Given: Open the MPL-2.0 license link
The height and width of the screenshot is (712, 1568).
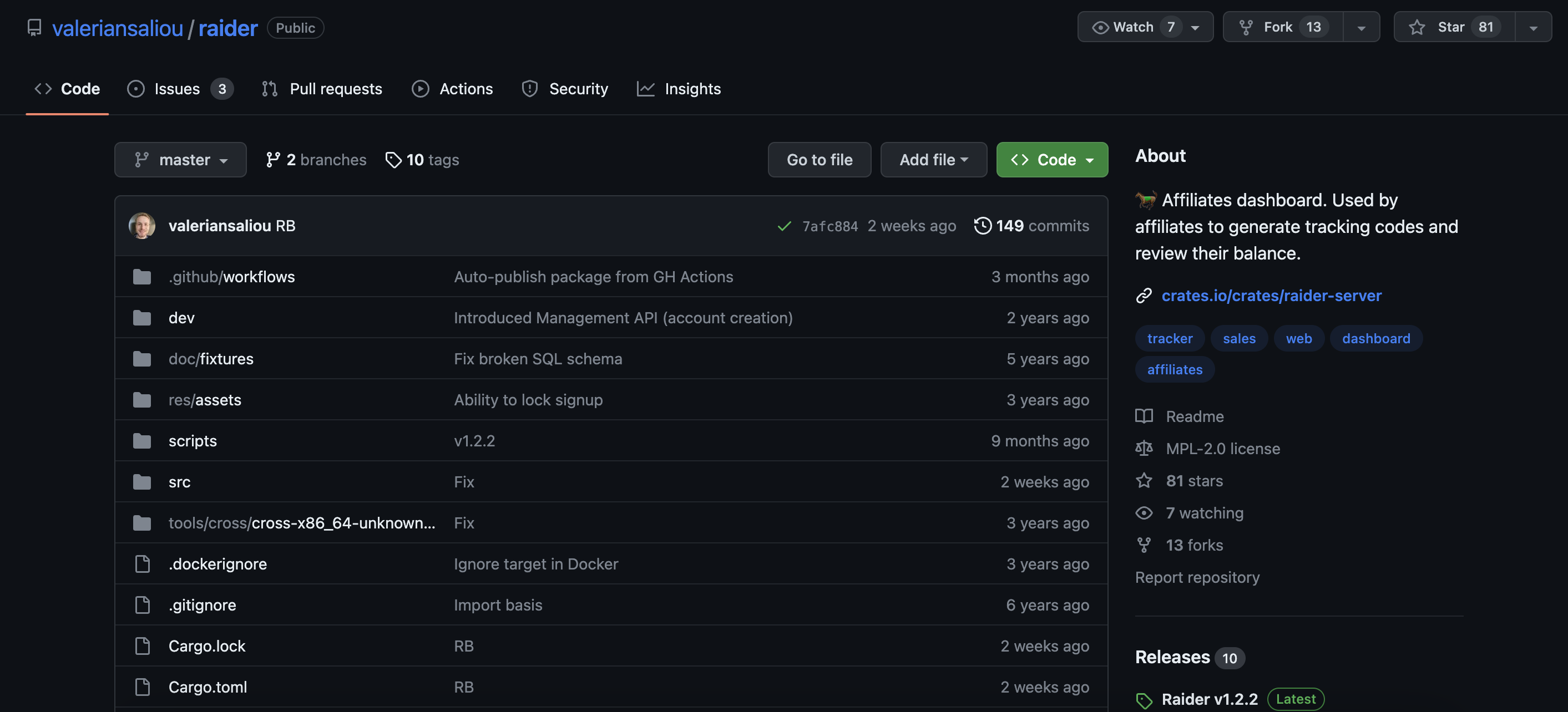Looking at the screenshot, I should (1222, 449).
